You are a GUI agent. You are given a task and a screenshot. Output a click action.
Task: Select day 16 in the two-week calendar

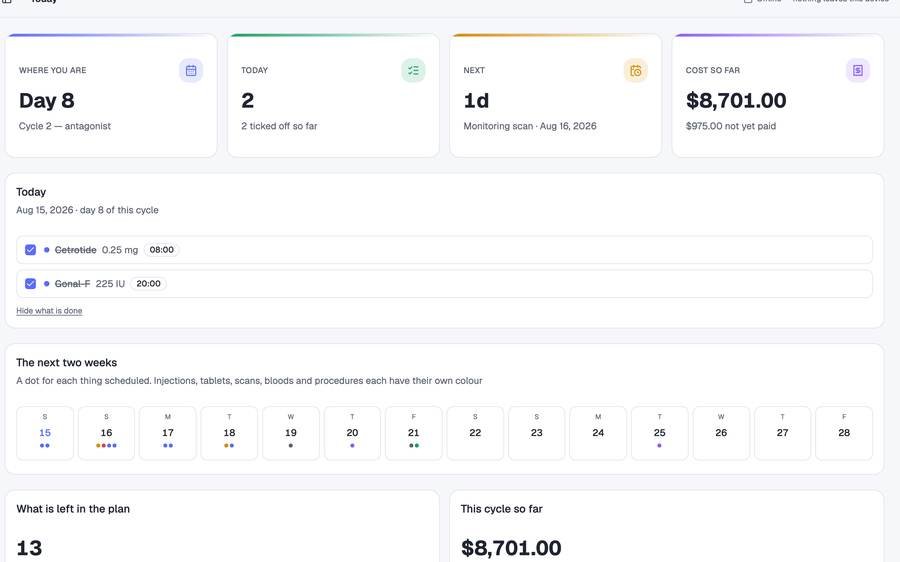click(106, 433)
